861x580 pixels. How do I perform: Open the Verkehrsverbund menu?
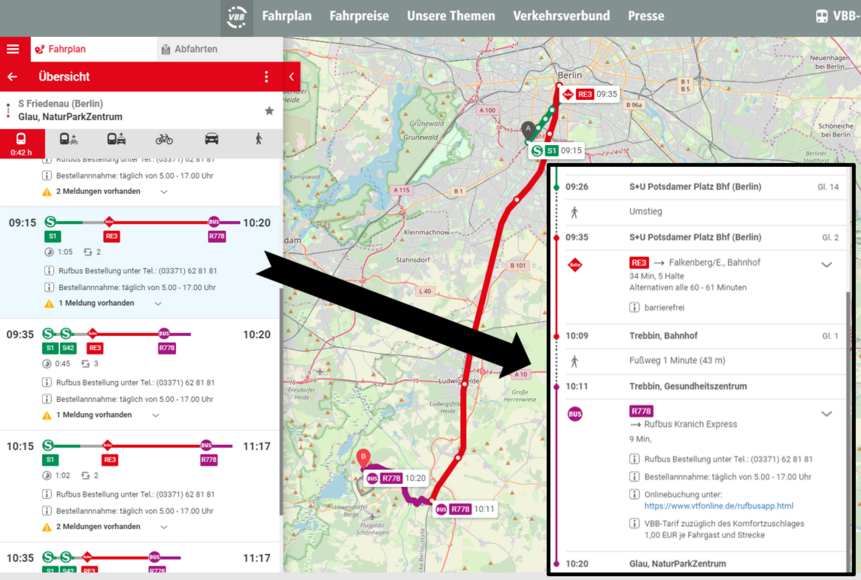561,16
